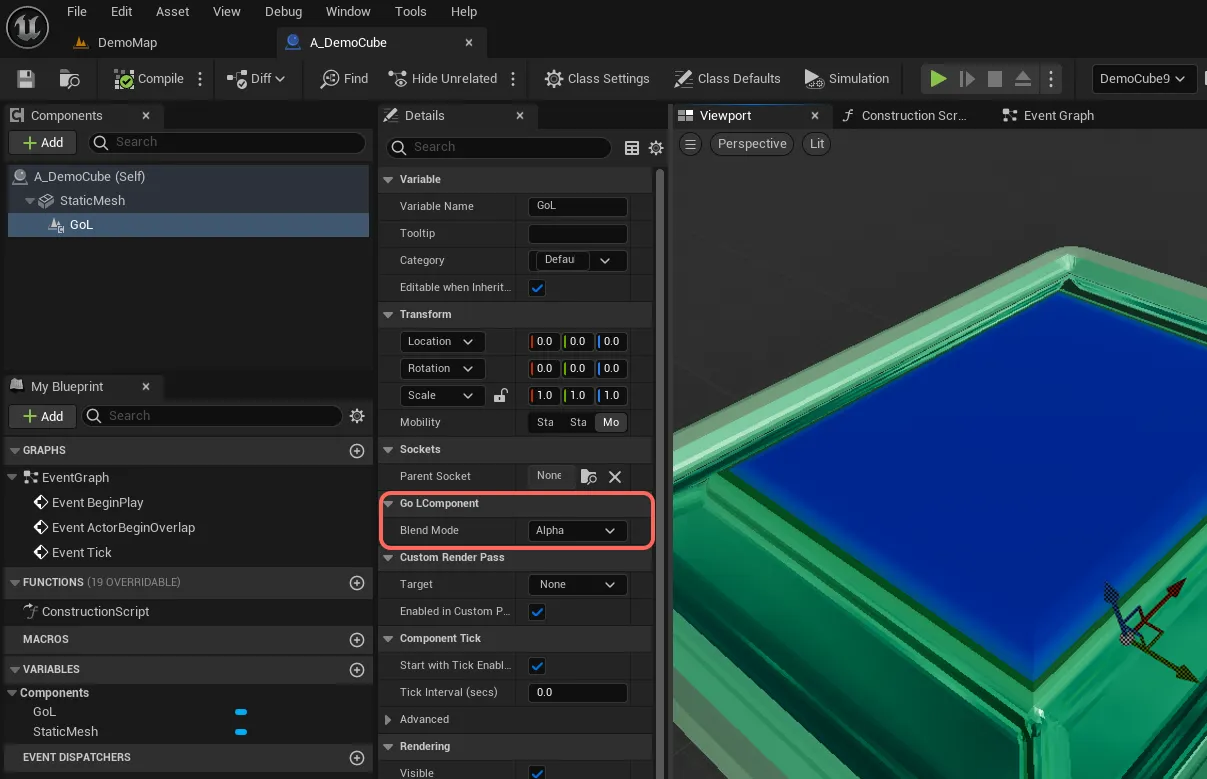The height and width of the screenshot is (779, 1207).
Task: Toggle Editable when Inherited checkbox
Action: (537, 288)
